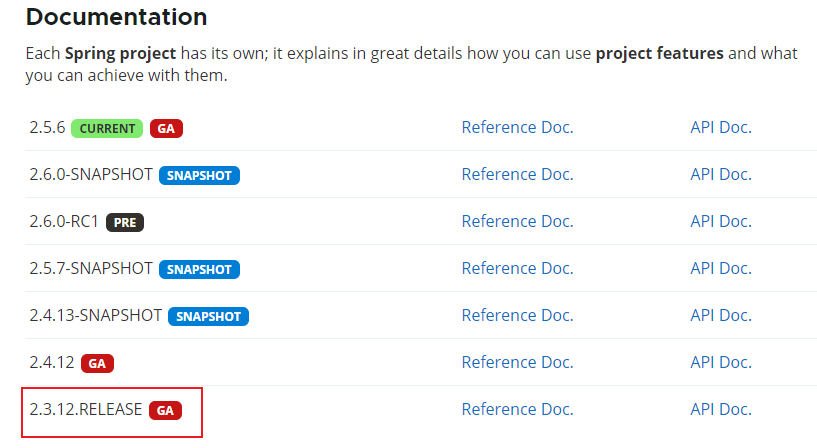Open Reference Doc. for 2.5.7-SNAPSHOT
The height and width of the screenshot is (448, 817).
517,268
